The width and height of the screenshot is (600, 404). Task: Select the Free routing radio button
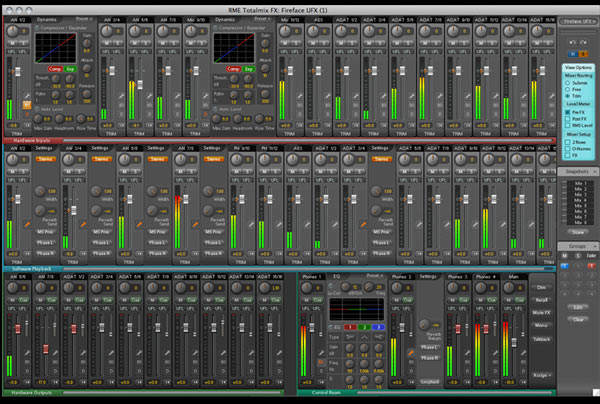point(568,89)
